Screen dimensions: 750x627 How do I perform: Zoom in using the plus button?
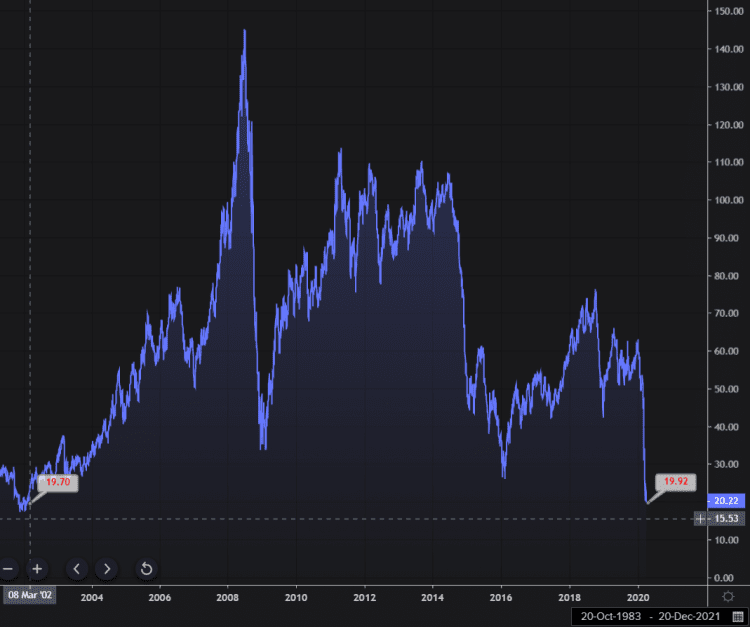coord(37,569)
